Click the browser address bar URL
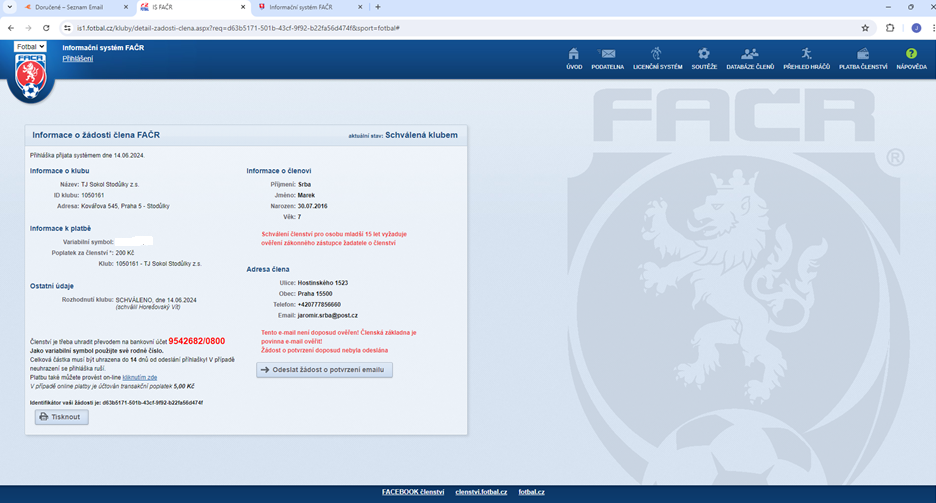 [238, 28]
